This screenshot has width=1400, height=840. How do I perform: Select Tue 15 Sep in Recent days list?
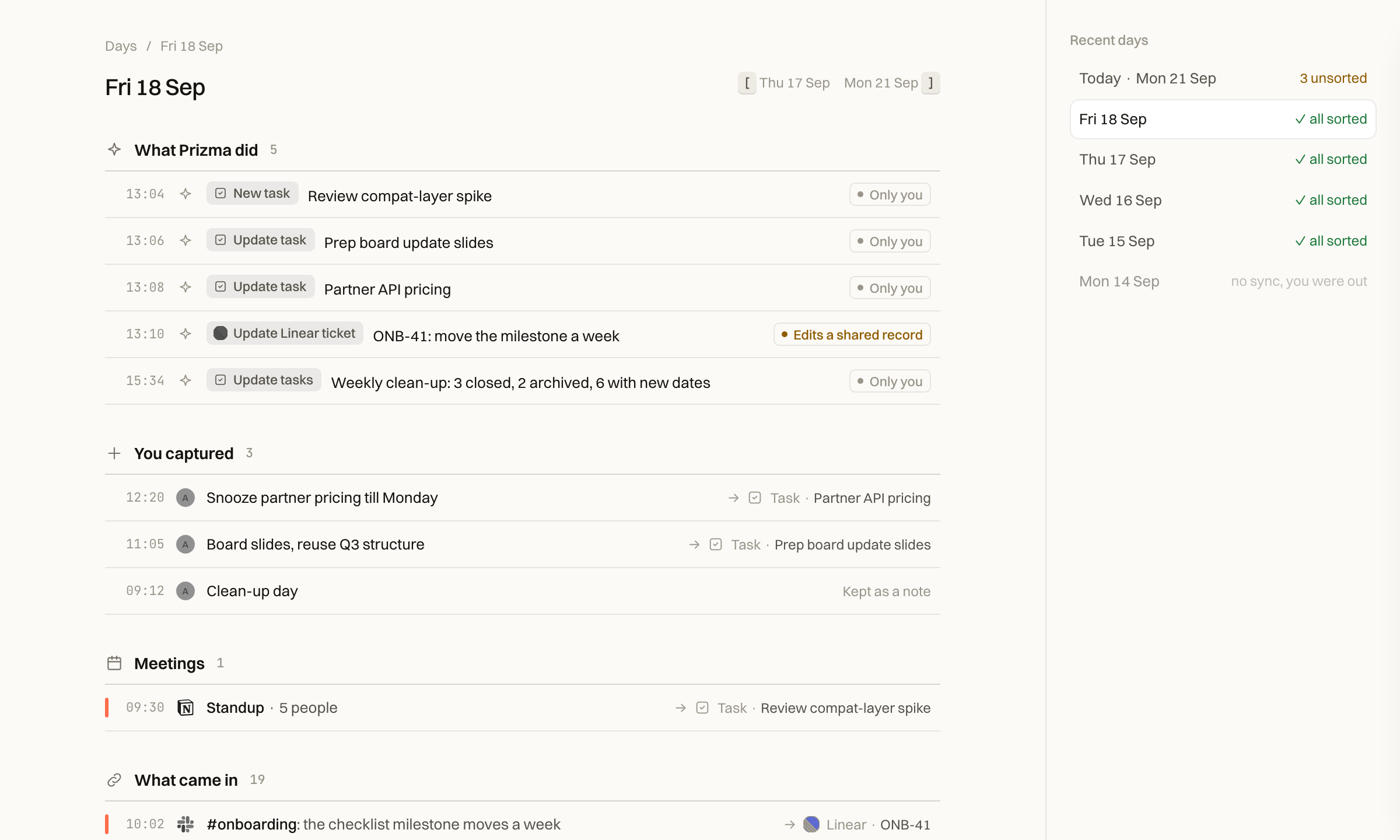point(1223,241)
